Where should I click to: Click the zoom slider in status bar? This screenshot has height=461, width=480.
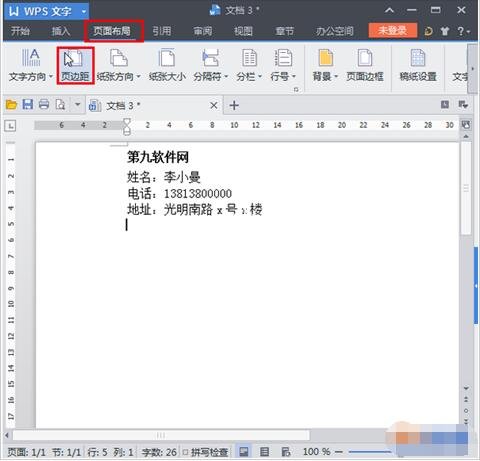tap(370, 452)
